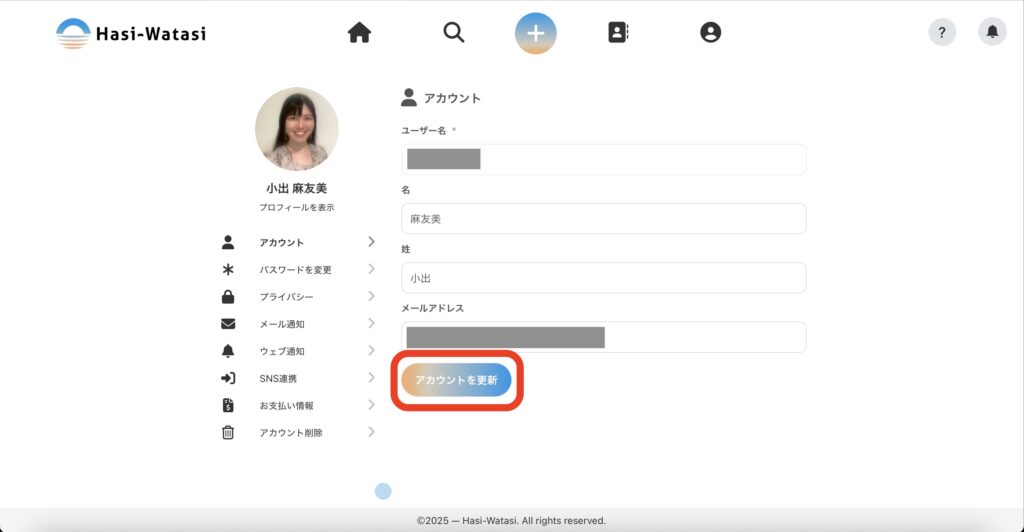Expand the お支払い情報 row chevron
The height and width of the screenshot is (532, 1024).
[371, 405]
